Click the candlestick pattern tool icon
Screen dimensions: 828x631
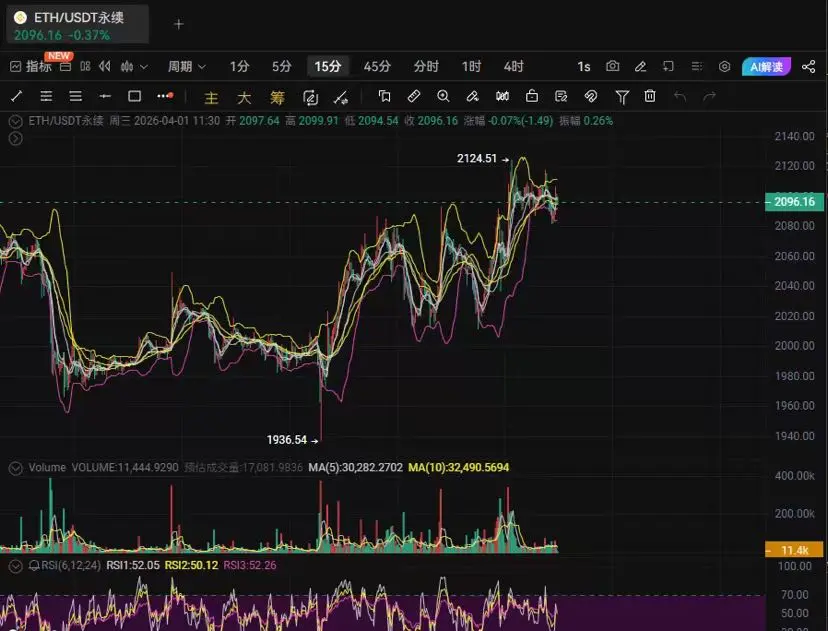[502, 96]
